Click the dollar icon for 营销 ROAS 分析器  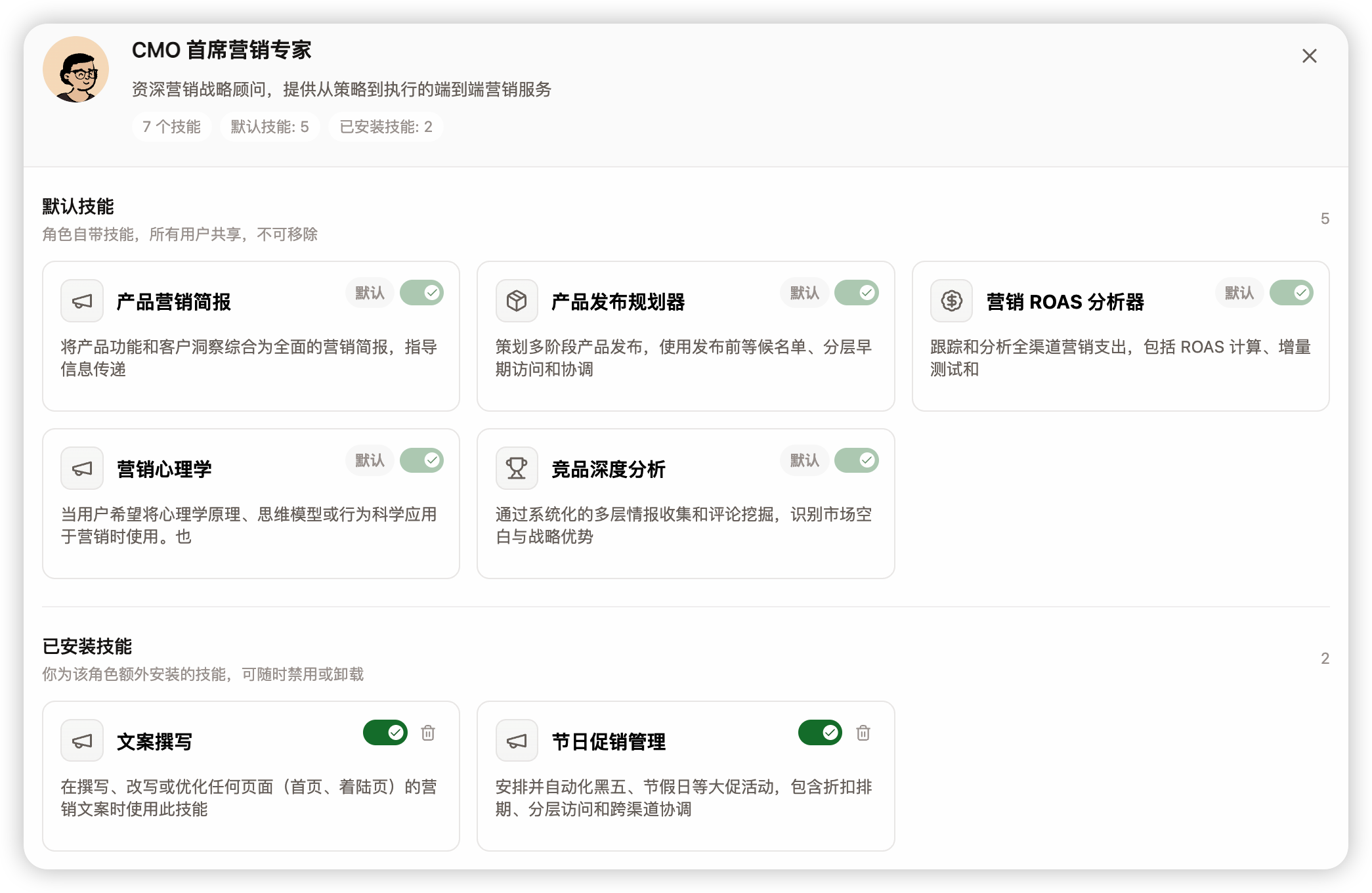[951, 301]
